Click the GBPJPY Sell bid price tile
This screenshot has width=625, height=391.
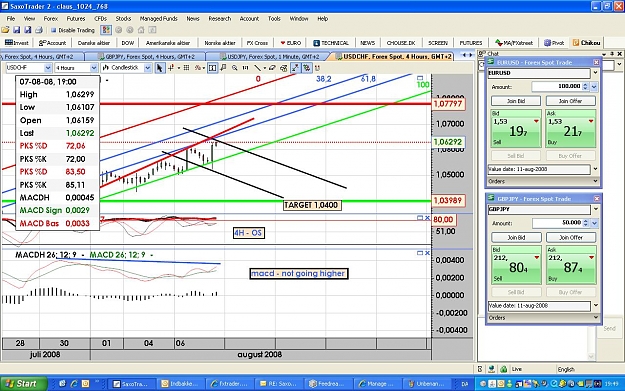click(x=516, y=265)
